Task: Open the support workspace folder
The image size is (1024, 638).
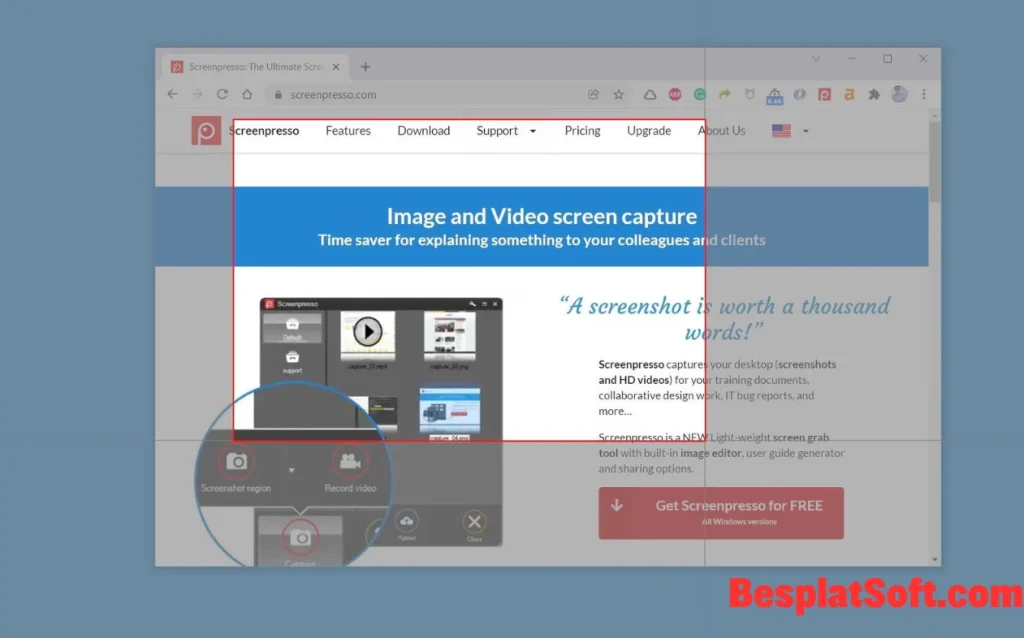Action: 291,358
